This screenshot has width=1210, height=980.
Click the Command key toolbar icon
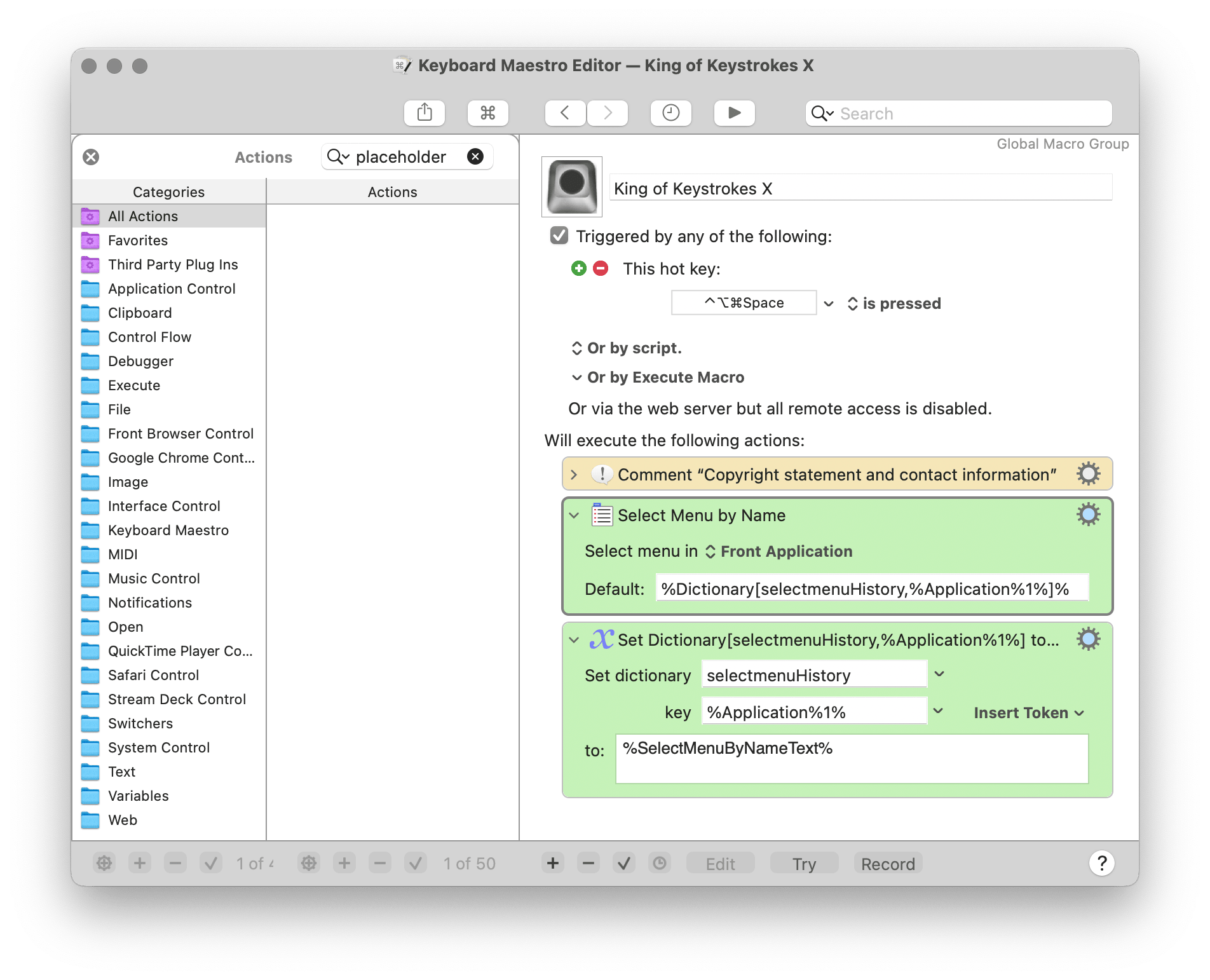[x=487, y=113]
